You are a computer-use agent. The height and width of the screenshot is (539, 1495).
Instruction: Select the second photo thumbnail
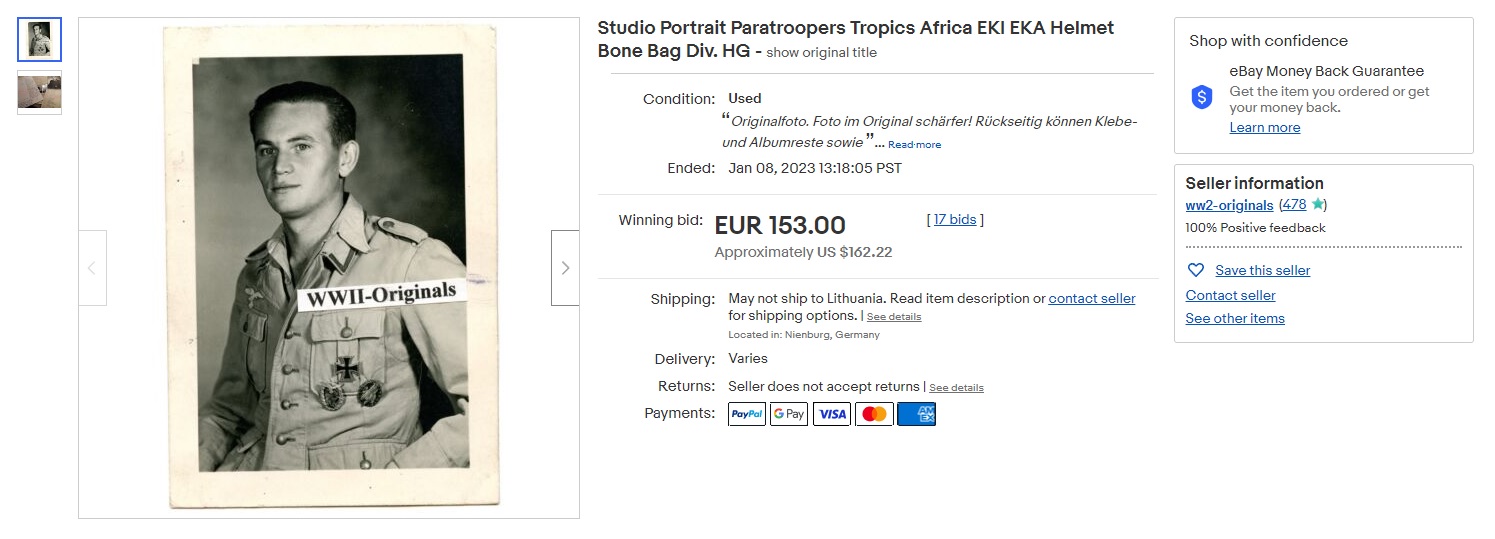40,93
